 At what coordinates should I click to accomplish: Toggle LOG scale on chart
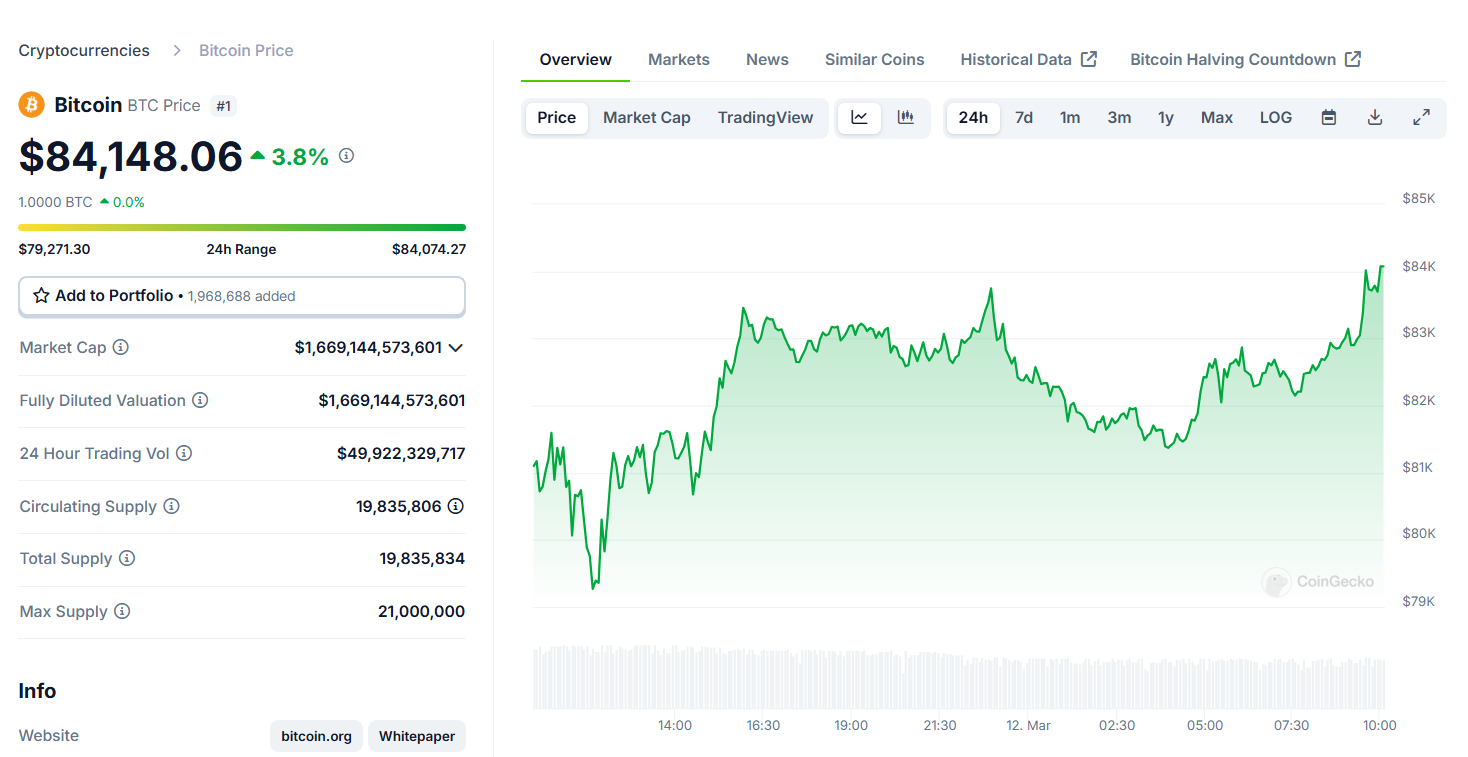(1276, 118)
